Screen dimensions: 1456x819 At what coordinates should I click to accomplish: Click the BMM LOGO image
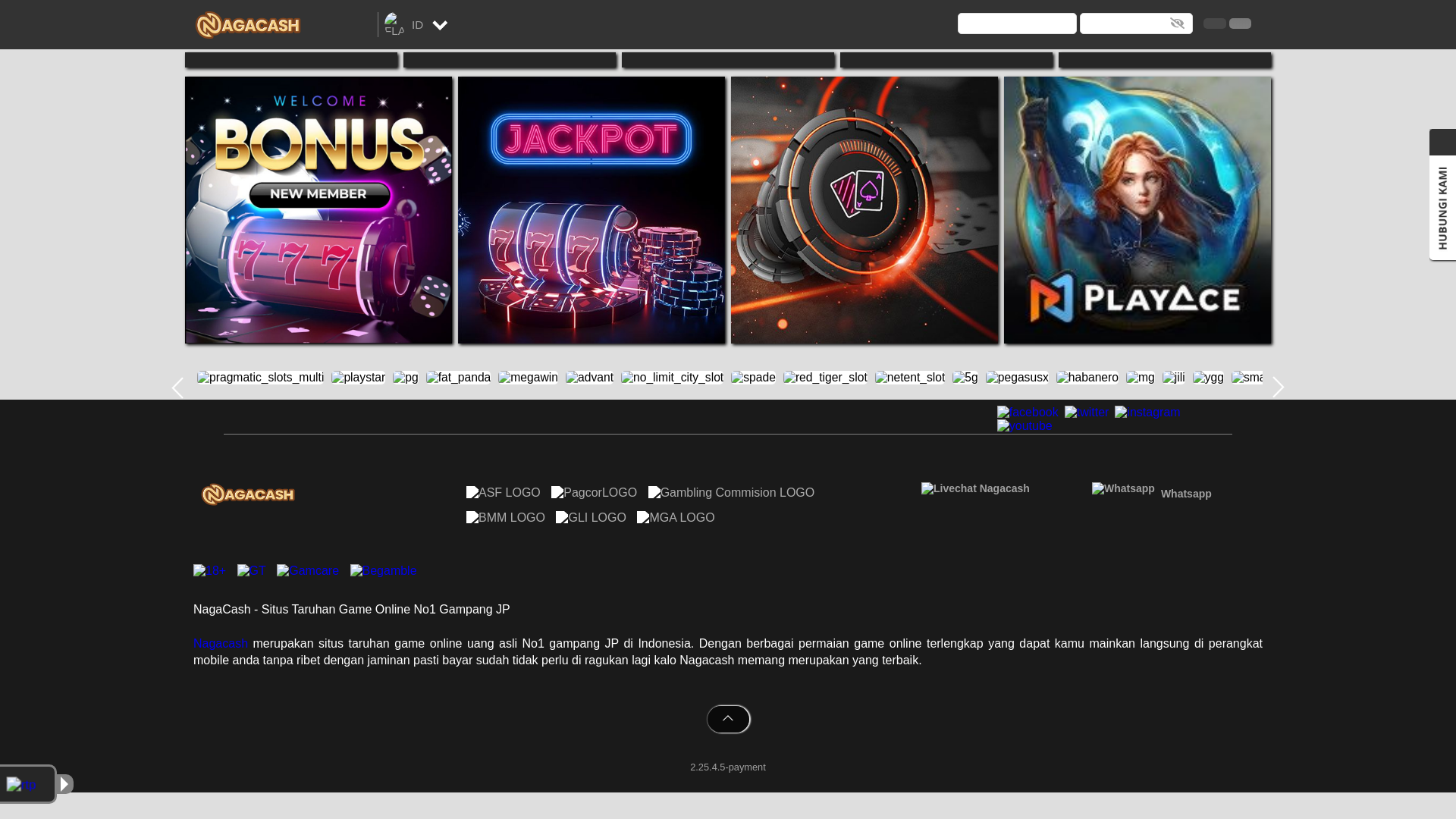pyautogui.click(x=506, y=518)
